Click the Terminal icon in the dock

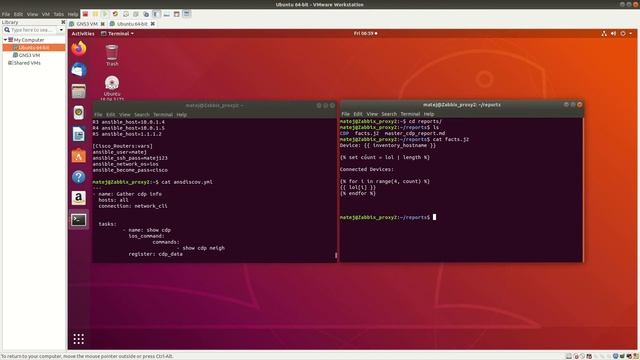pos(79,220)
